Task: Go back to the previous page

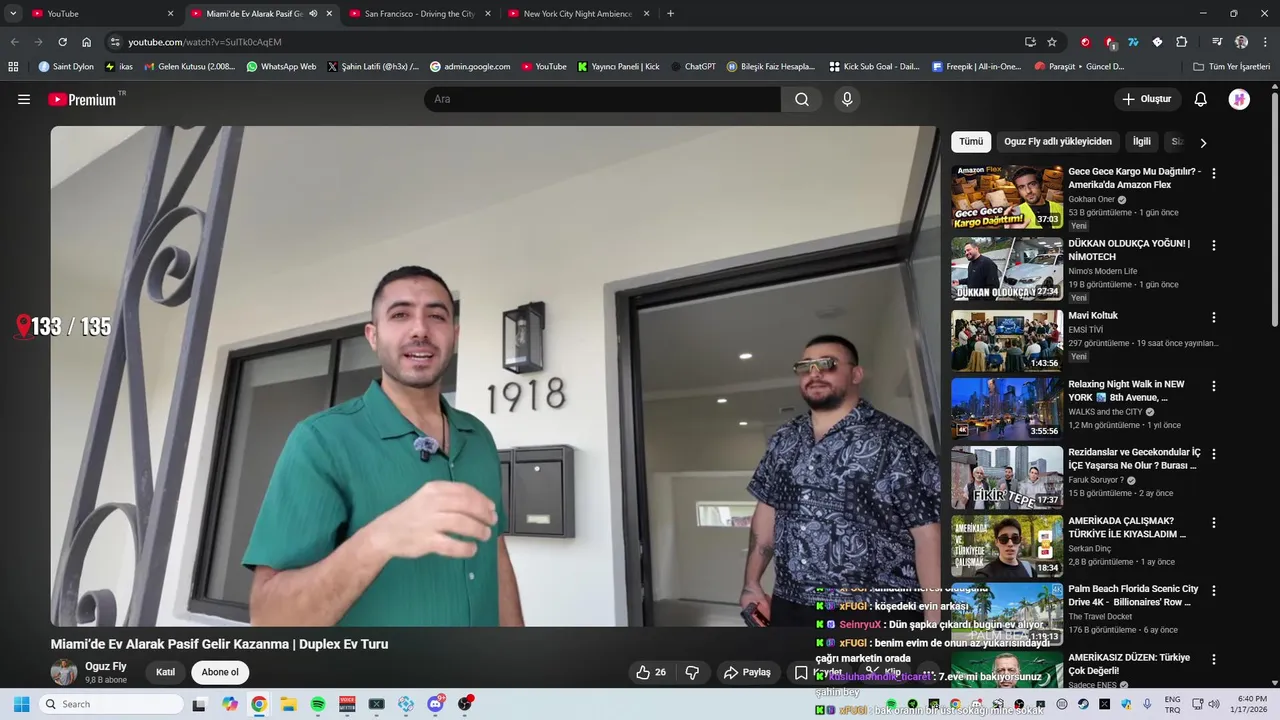Action: (14, 42)
